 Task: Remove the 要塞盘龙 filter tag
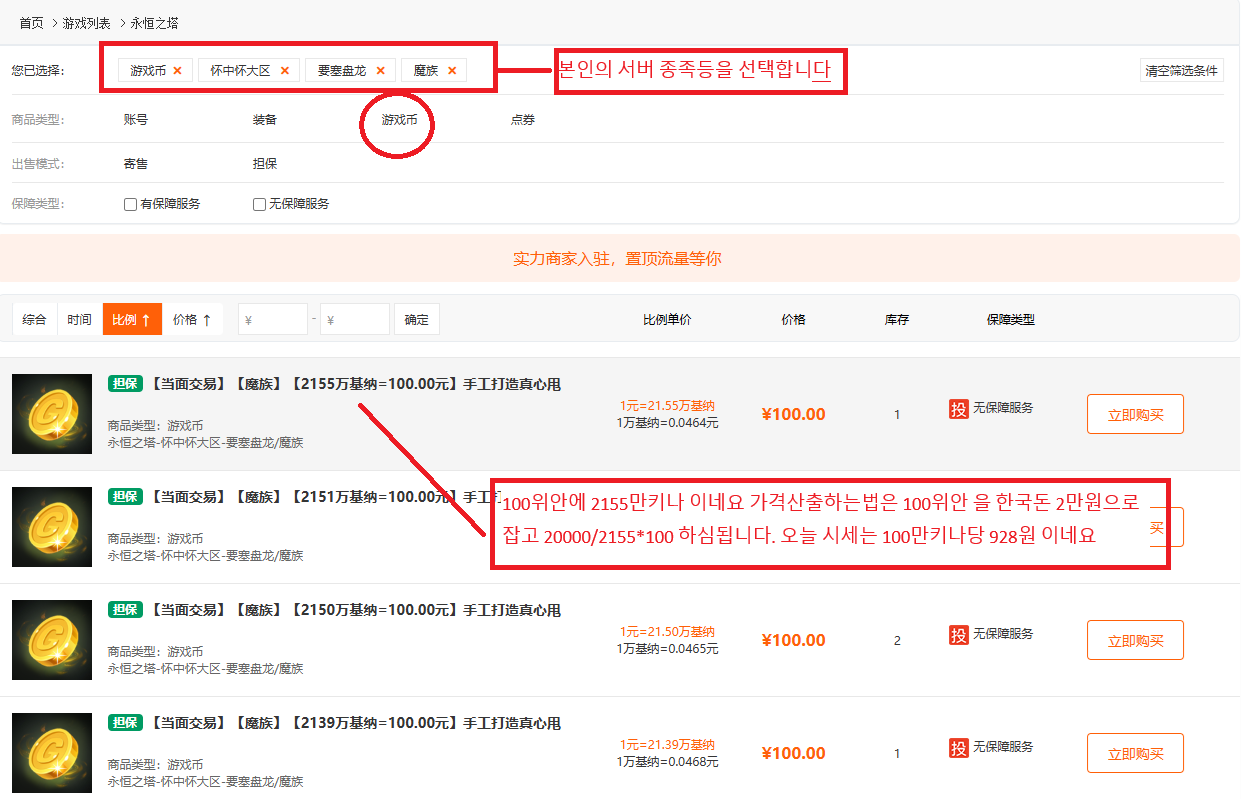[380, 71]
